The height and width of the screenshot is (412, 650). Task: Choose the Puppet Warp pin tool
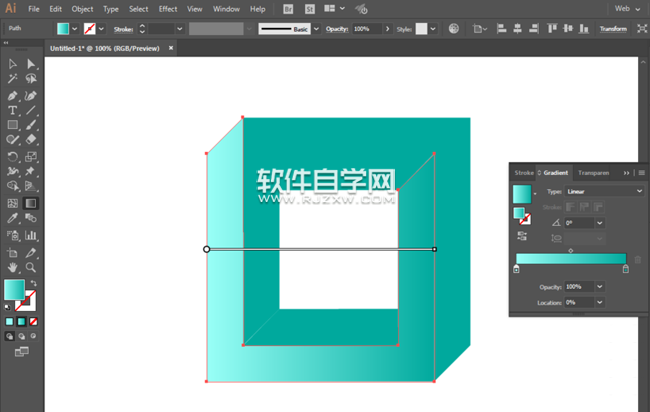coord(31,171)
